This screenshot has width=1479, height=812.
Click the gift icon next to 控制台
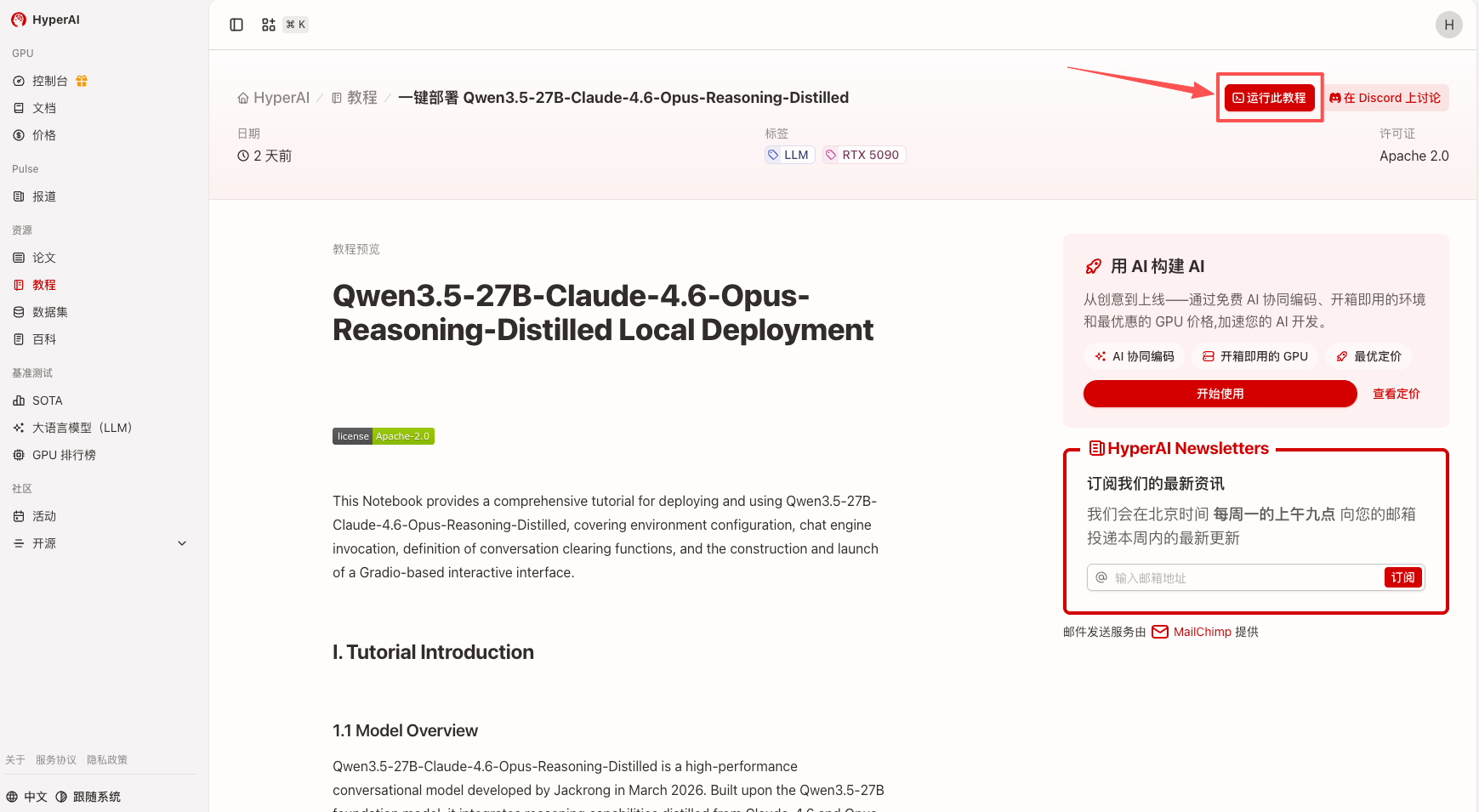tap(82, 81)
